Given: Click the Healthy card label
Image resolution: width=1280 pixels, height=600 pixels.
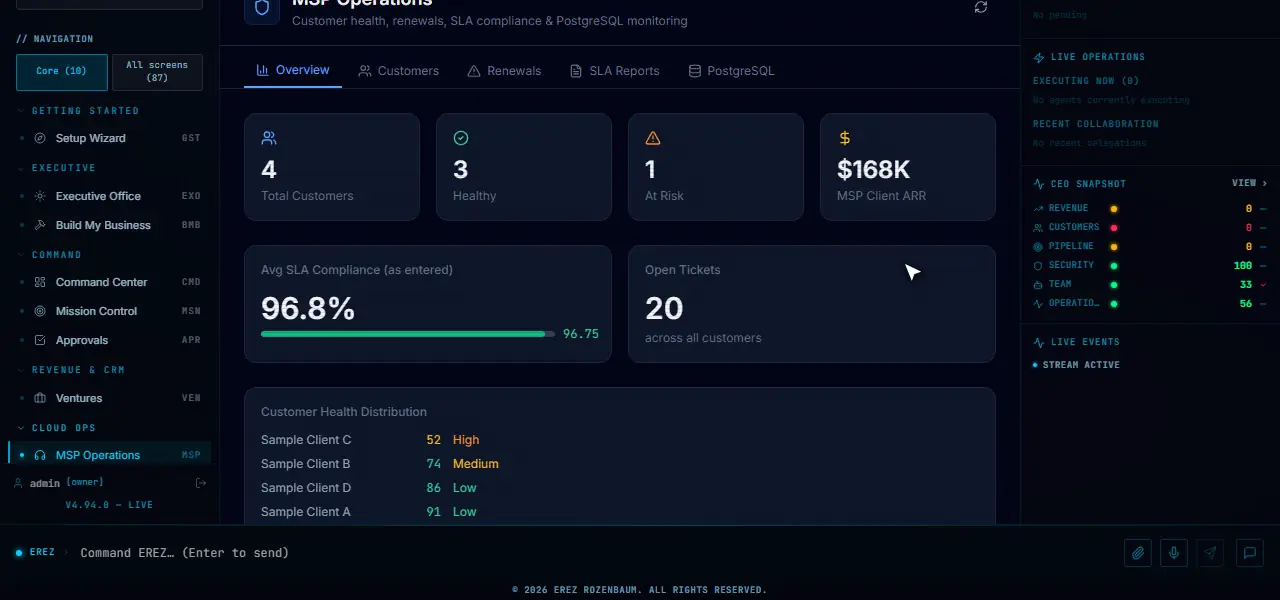Looking at the screenshot, I should pyautogui.click(x=474, y=196).
